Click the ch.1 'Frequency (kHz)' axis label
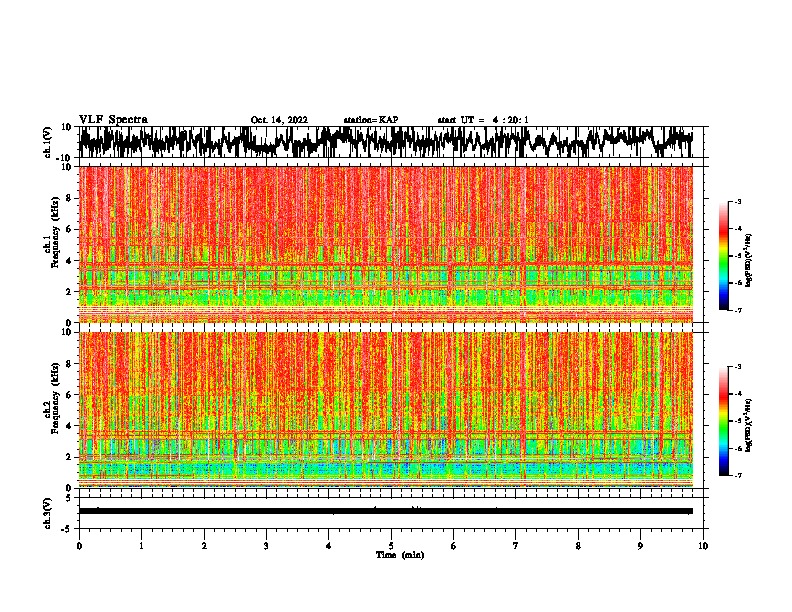The width and height of the screenshot is (792, 612). coord(55,233)
